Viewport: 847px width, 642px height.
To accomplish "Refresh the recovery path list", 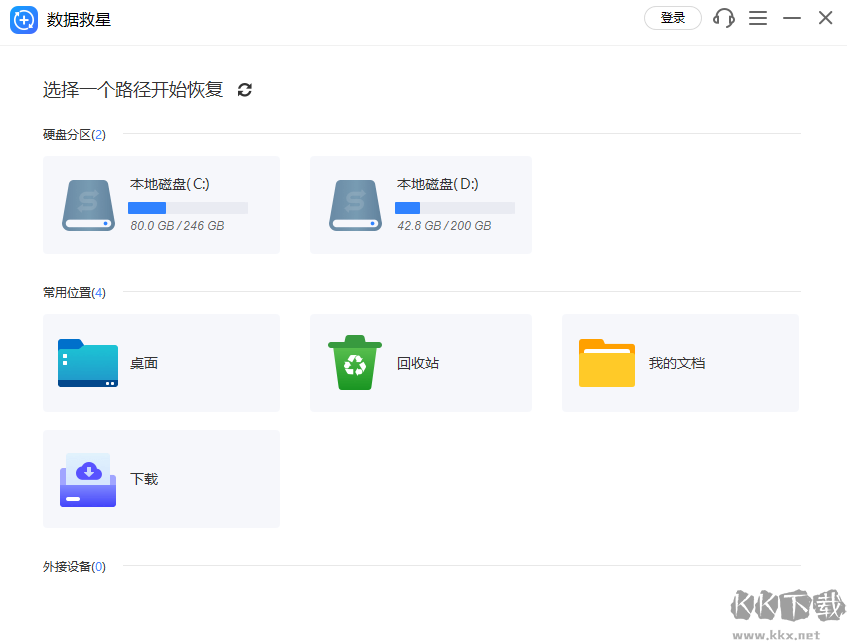I will pyautogui.click(x=245, y=90).
